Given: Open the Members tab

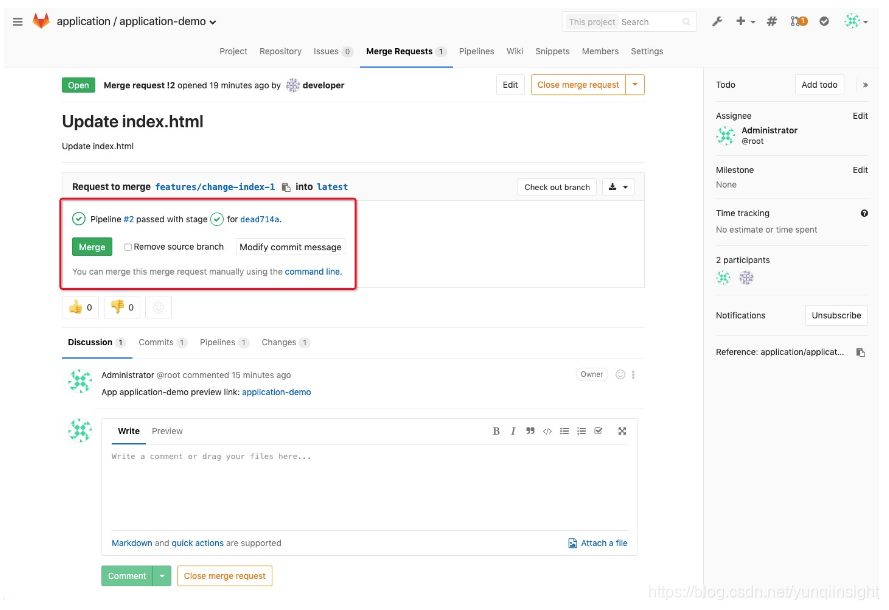Looking at the screenshot, I should [600, 51].
